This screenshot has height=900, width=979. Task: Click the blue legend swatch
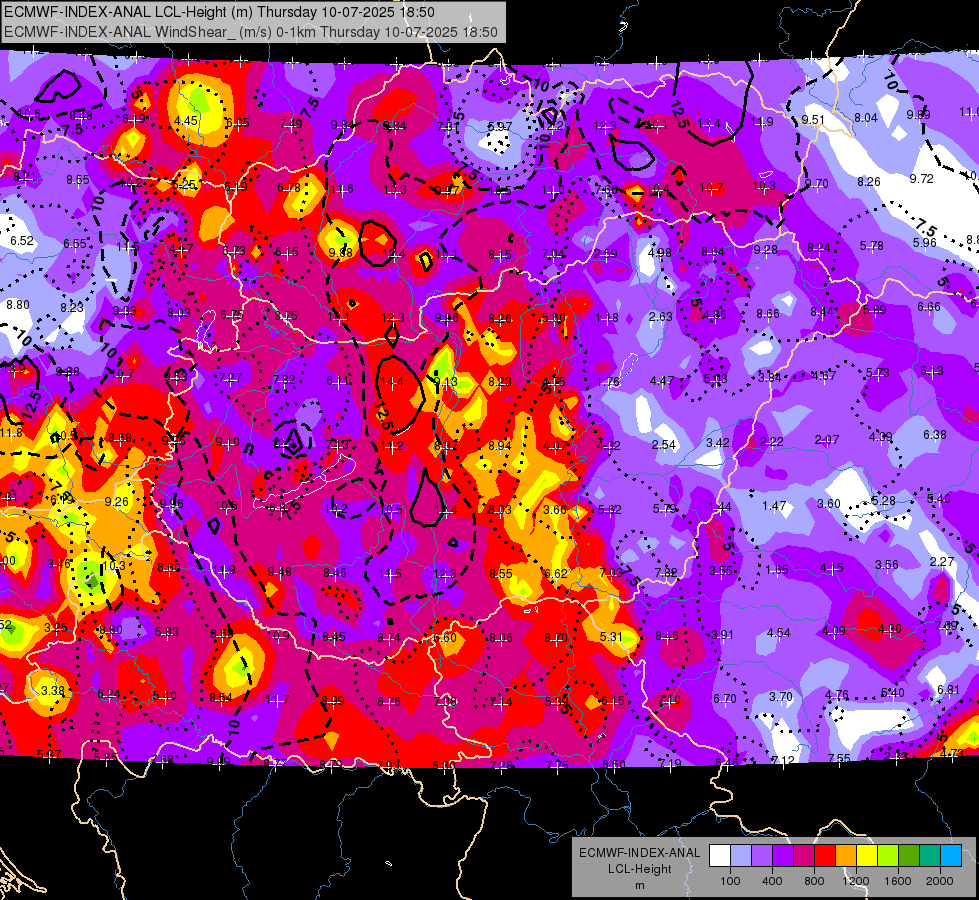coord(951,855)
